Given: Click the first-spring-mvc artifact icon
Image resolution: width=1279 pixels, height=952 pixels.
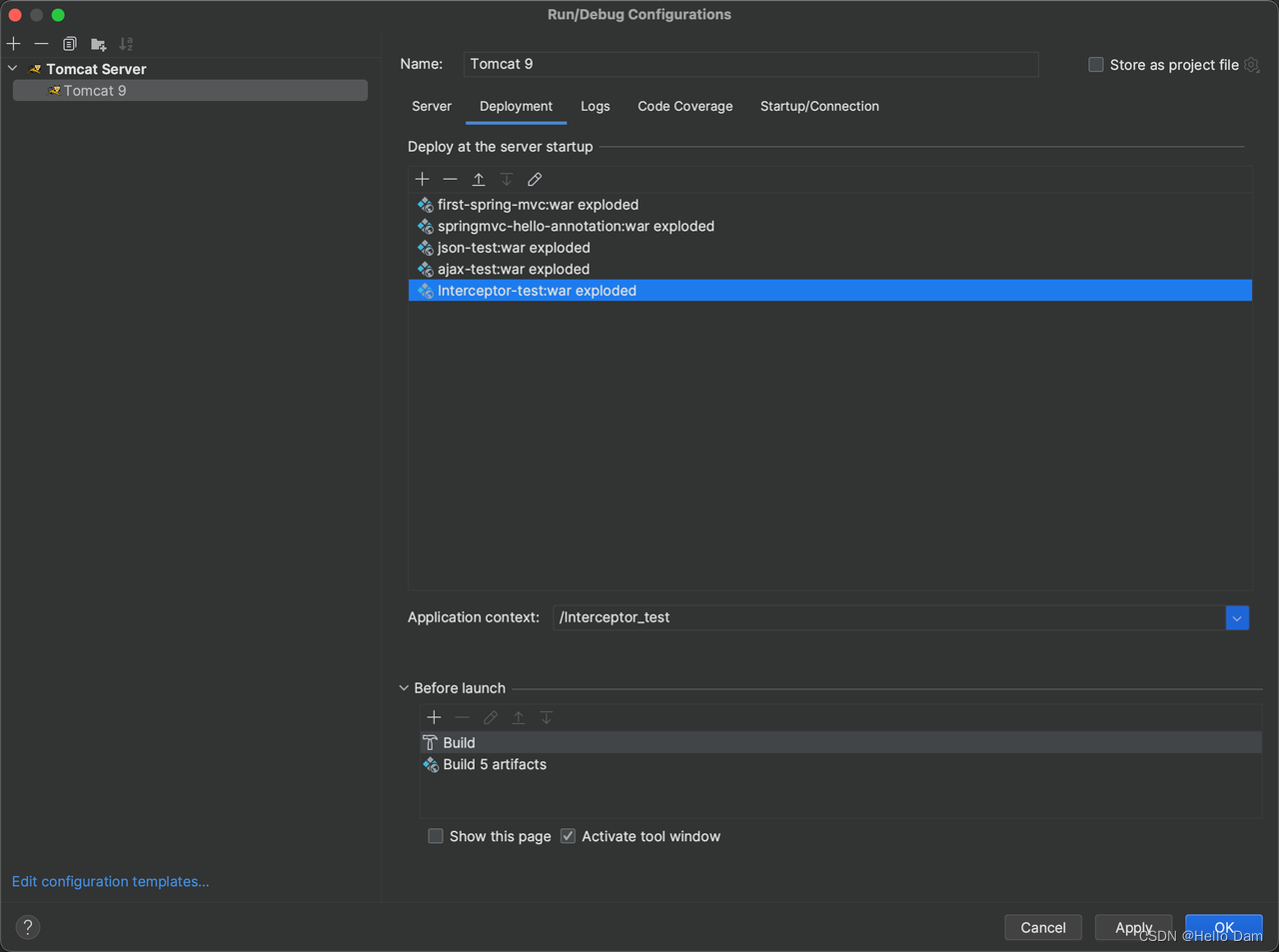Looking at the screenshot, I should pyautogui.click(x=426, y=205).
